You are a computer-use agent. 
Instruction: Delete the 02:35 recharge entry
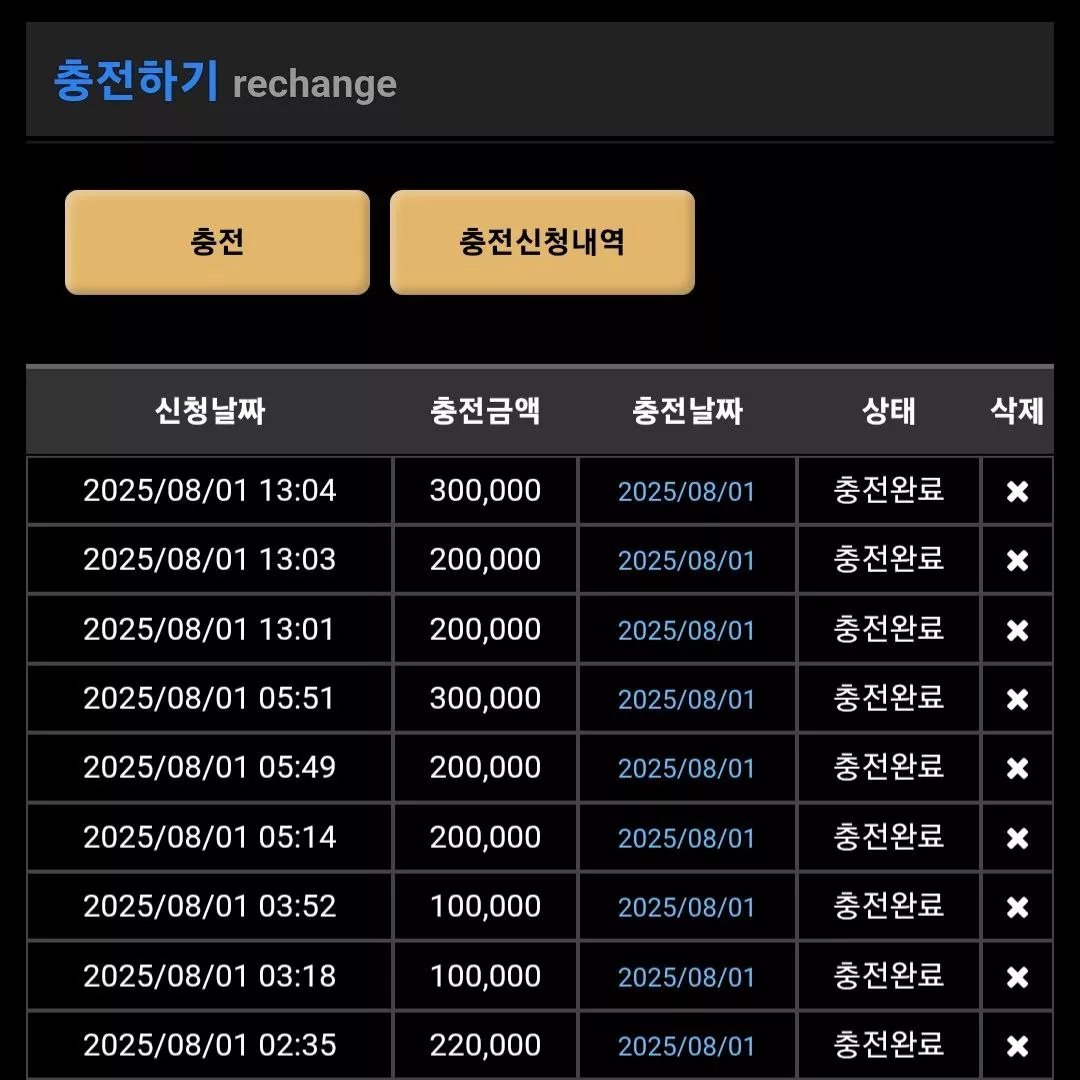(1017, 1046)
